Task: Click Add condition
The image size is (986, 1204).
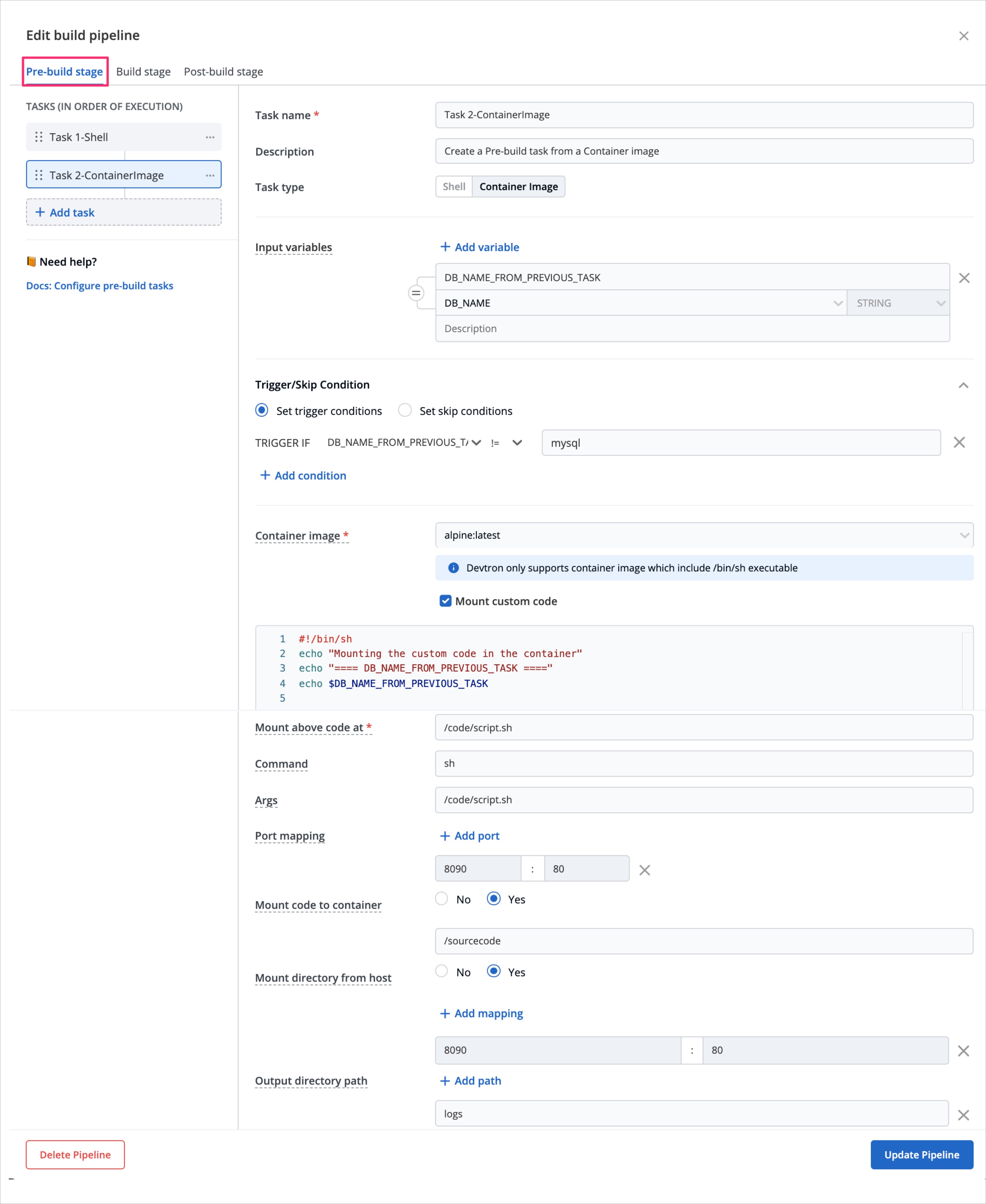Action: tap(303, 476)
